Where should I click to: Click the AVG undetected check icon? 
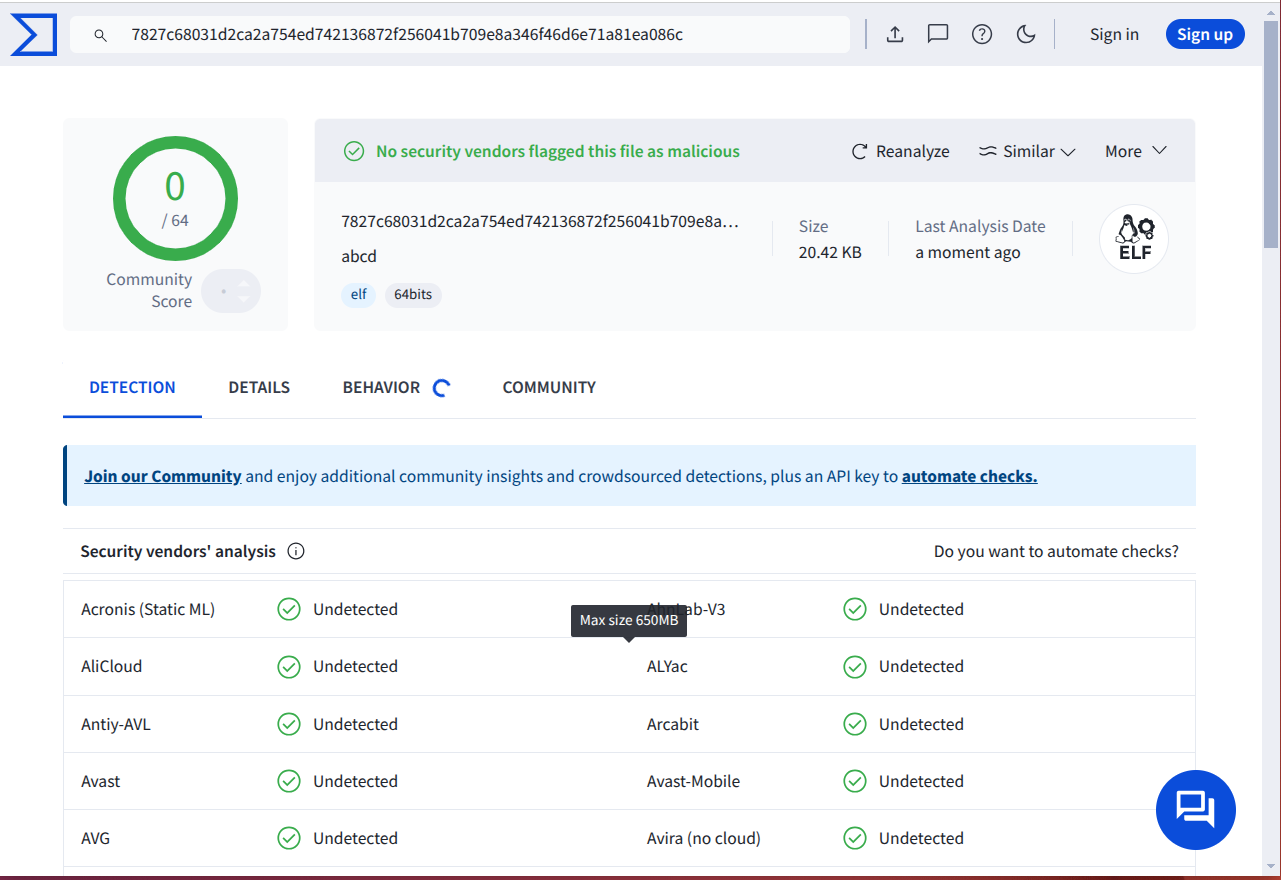coord(289,838)
